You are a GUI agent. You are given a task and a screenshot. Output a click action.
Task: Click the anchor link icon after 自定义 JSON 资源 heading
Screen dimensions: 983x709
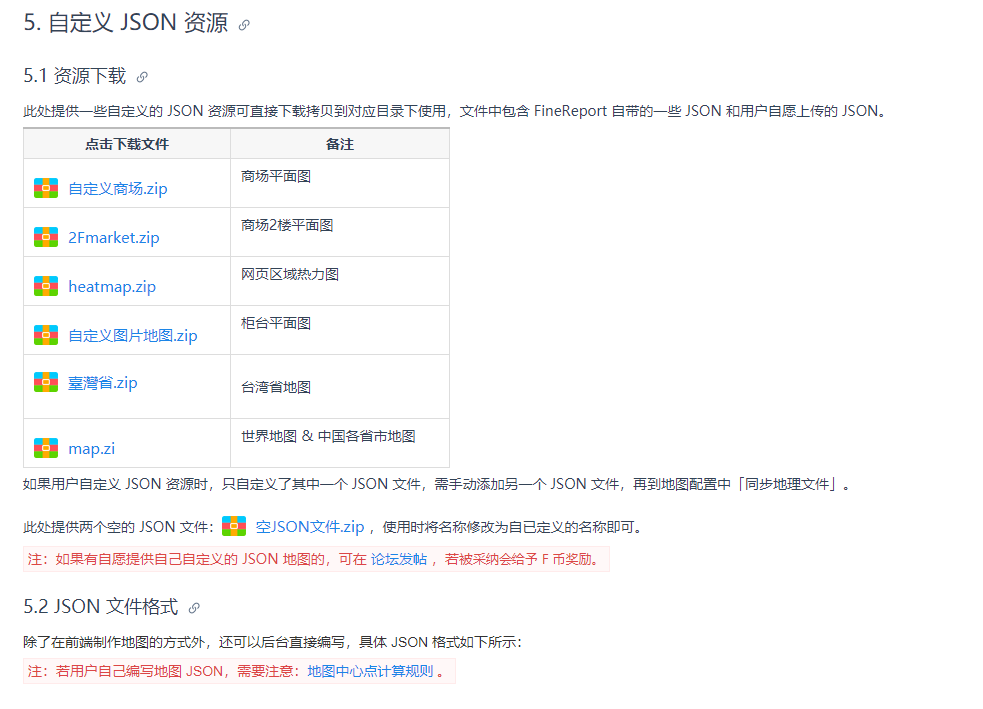pos(244,25)
